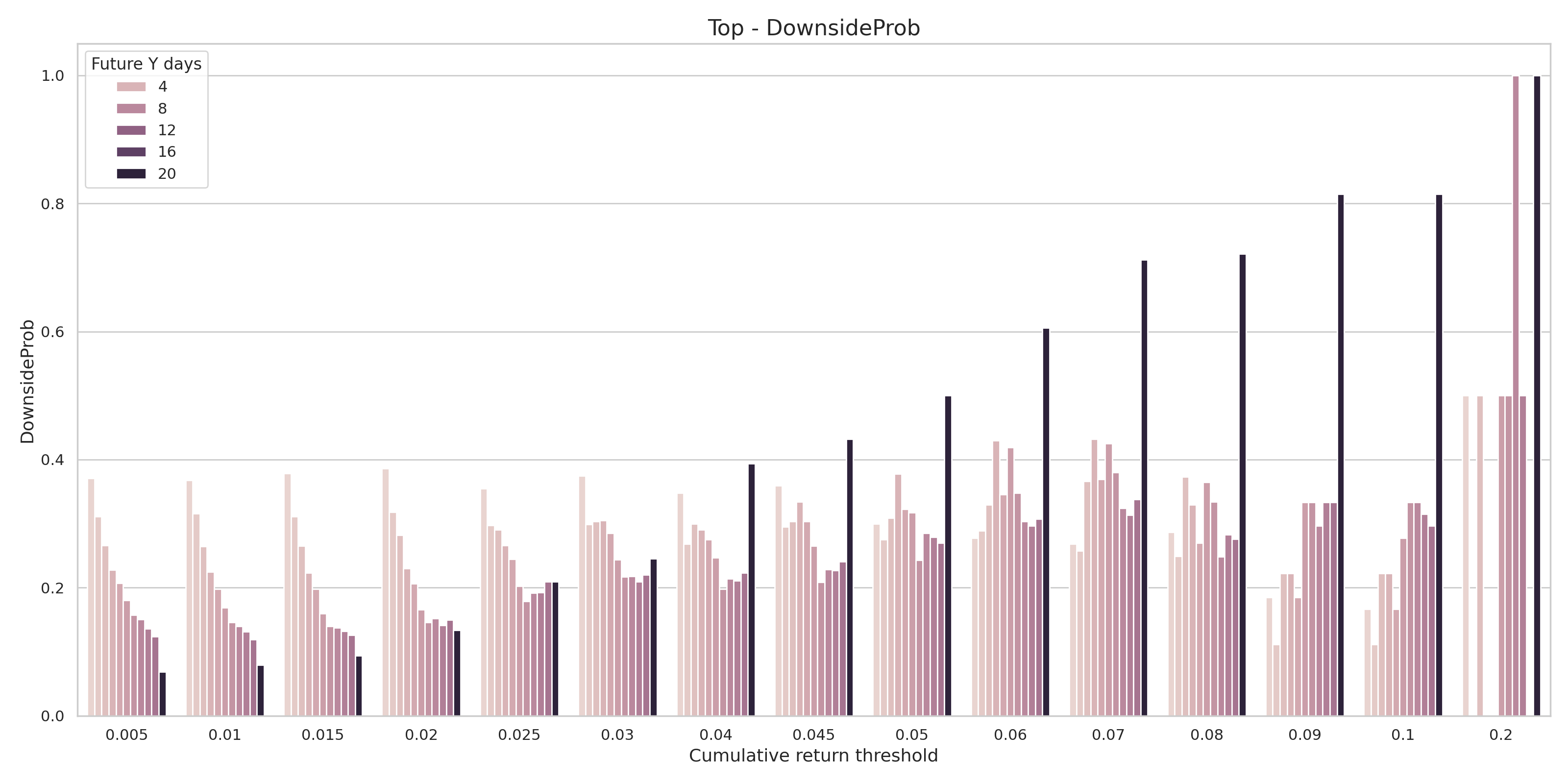Click the legend swatch for 12 days
The image size is (1568, 784).
pos(131,130)
